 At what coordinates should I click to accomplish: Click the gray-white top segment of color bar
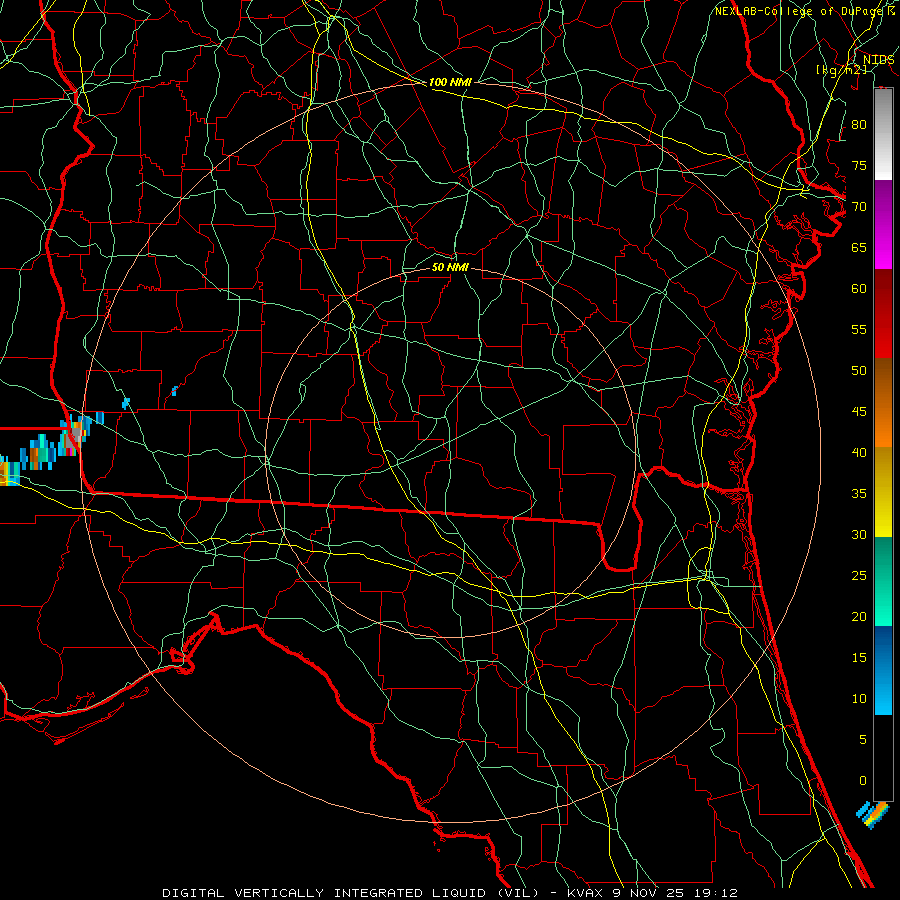(883, 134)
